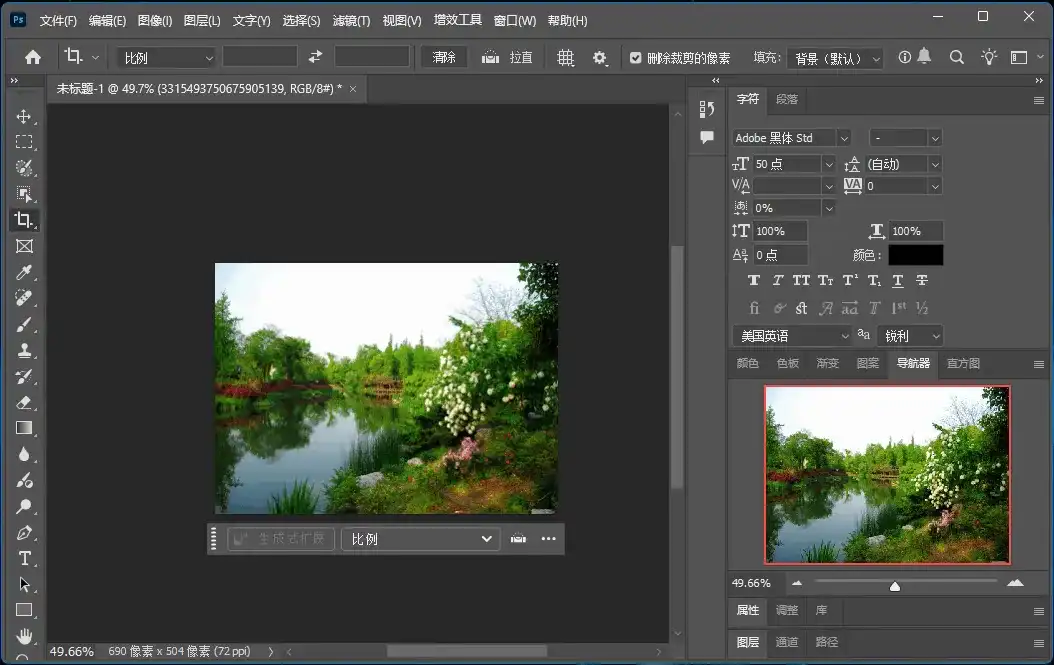Select the Move tool in the toolbar

coord(24,115)
